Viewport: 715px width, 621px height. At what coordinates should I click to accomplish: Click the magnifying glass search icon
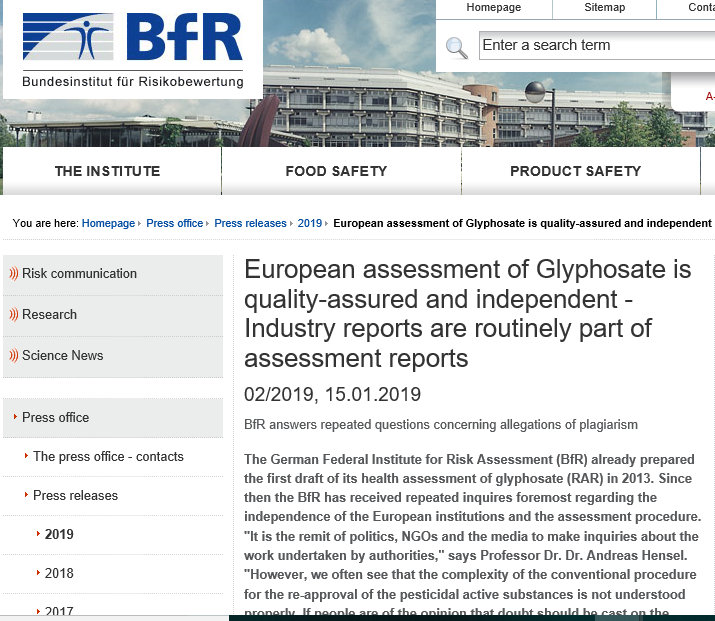pos(456,47)
